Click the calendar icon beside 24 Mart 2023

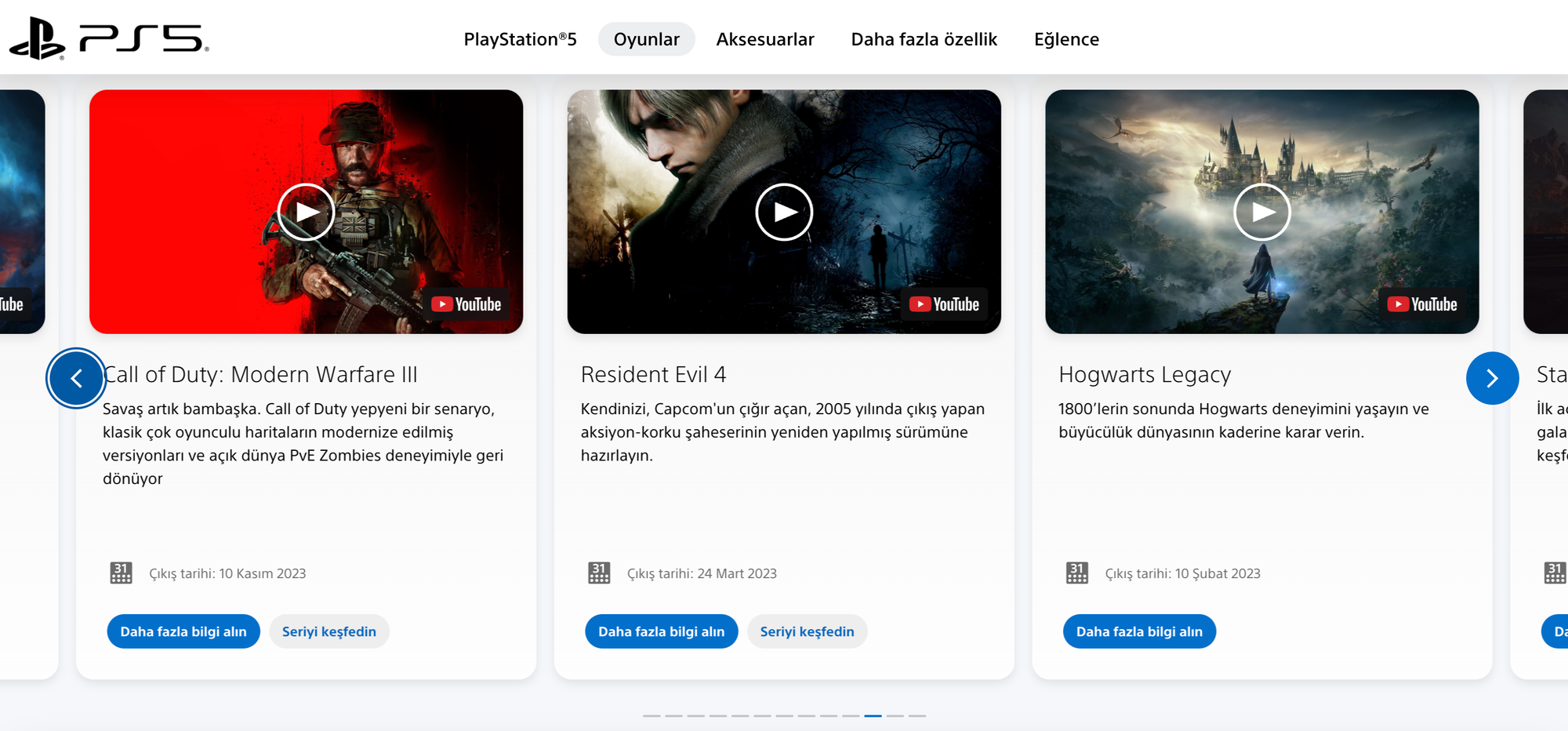click(599, 573)
